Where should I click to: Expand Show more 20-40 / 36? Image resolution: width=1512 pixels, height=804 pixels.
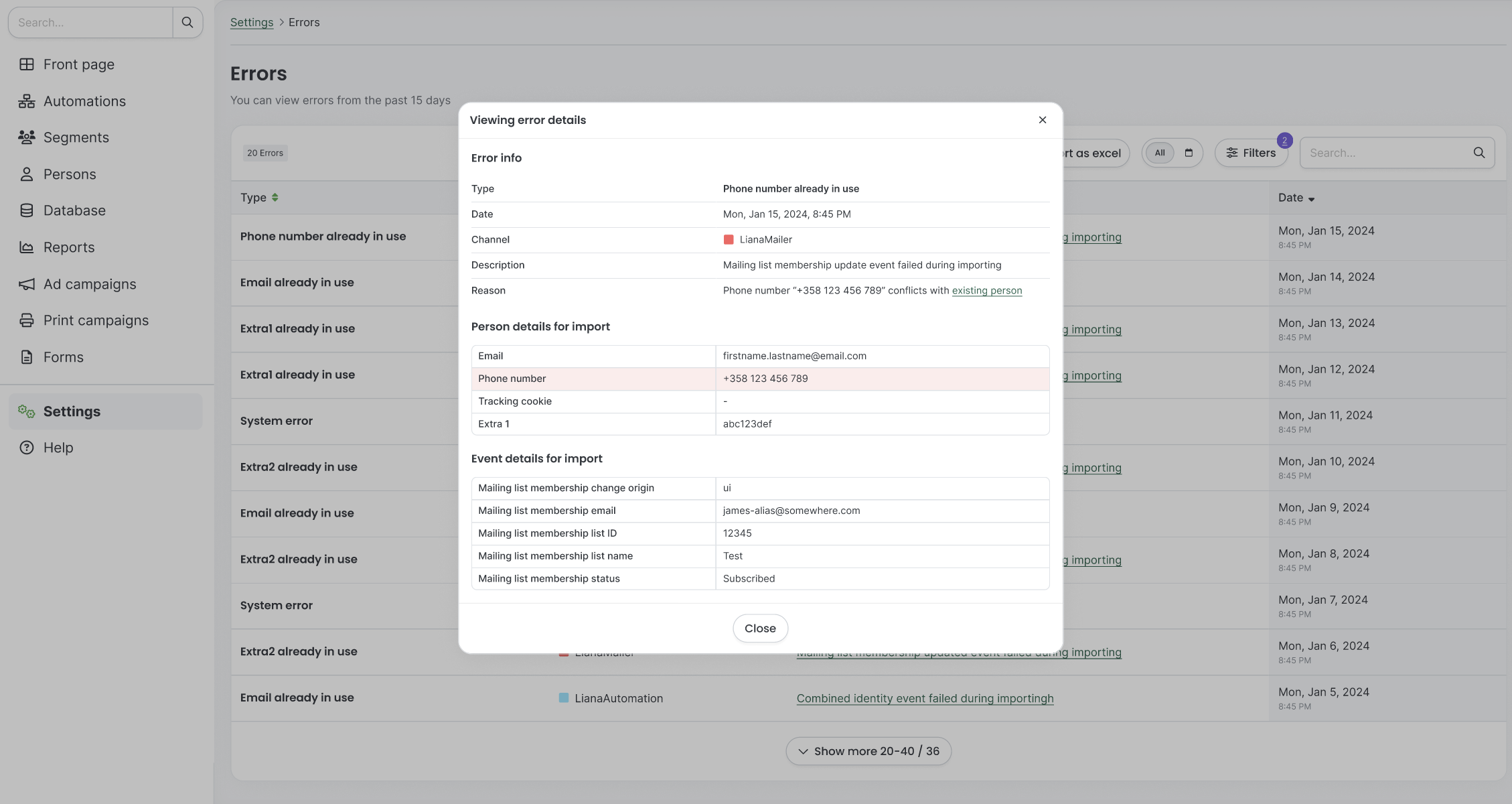[868, 750]
